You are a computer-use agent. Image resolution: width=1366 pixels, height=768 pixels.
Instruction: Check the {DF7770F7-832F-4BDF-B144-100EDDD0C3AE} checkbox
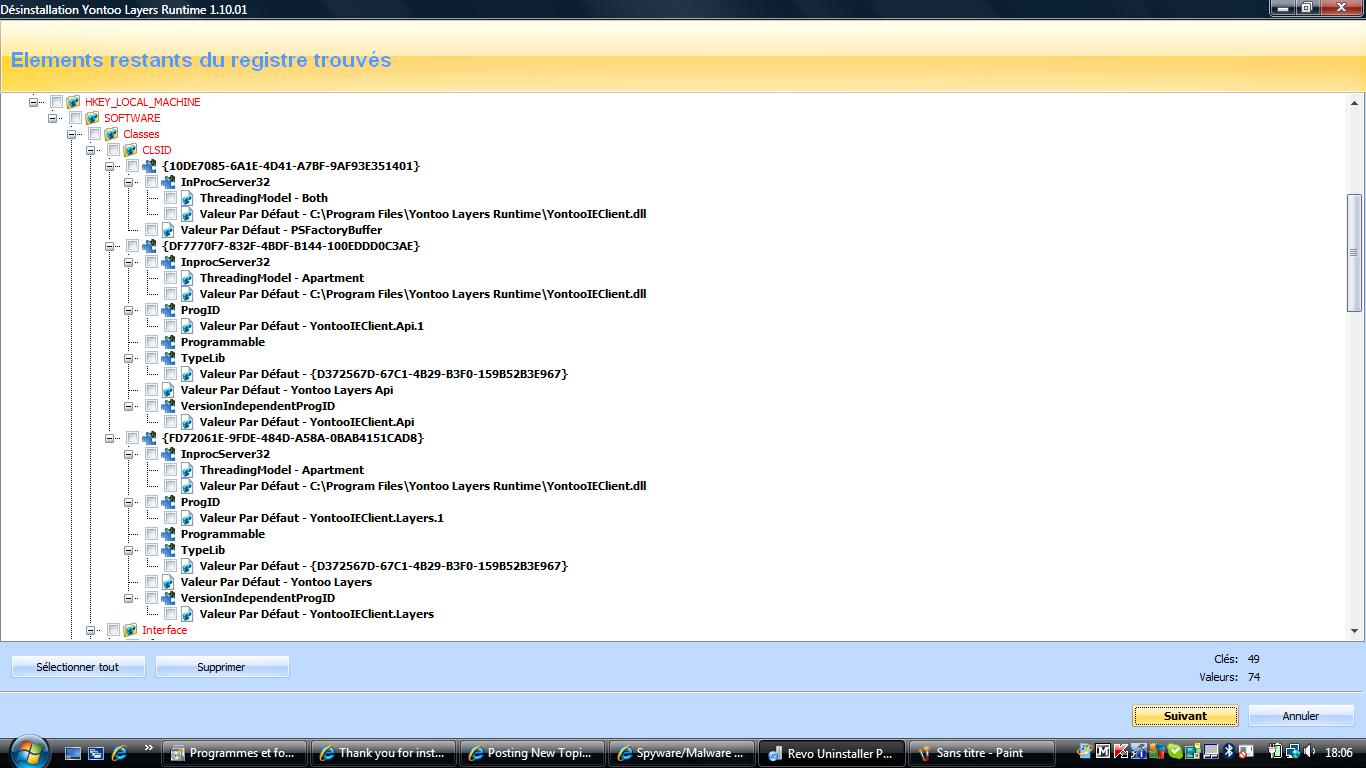(x=132, y=246)
